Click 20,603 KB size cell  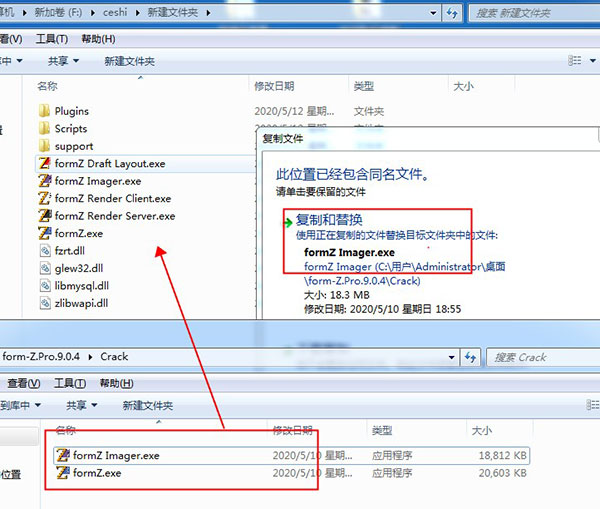[x=502, y=473]
